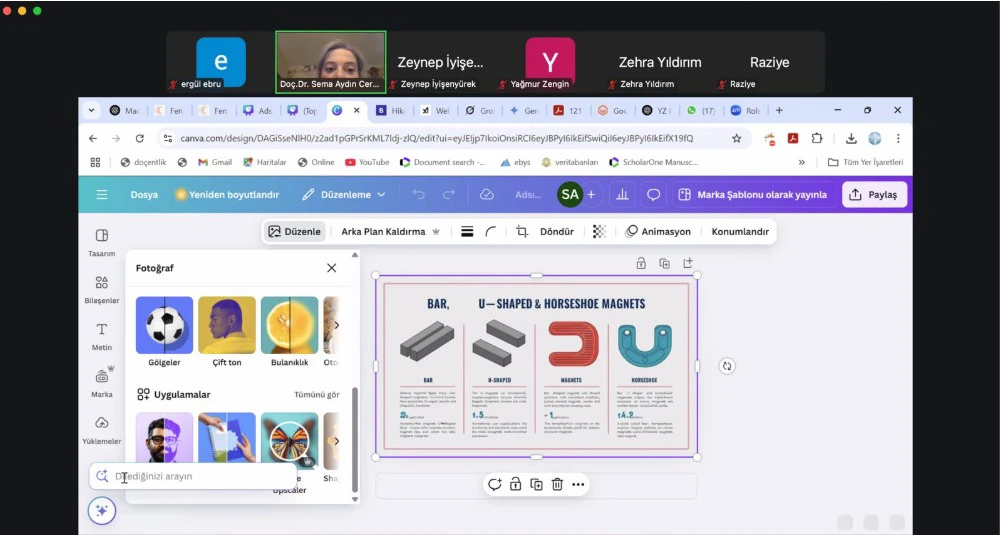1000x535 pixels.
Task: Open the analytics bar chart icon
Action: pos(622,194)
